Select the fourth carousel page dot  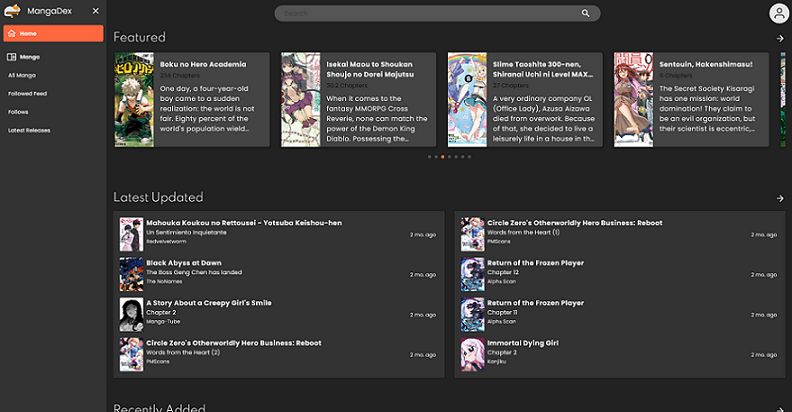(449, 157)
